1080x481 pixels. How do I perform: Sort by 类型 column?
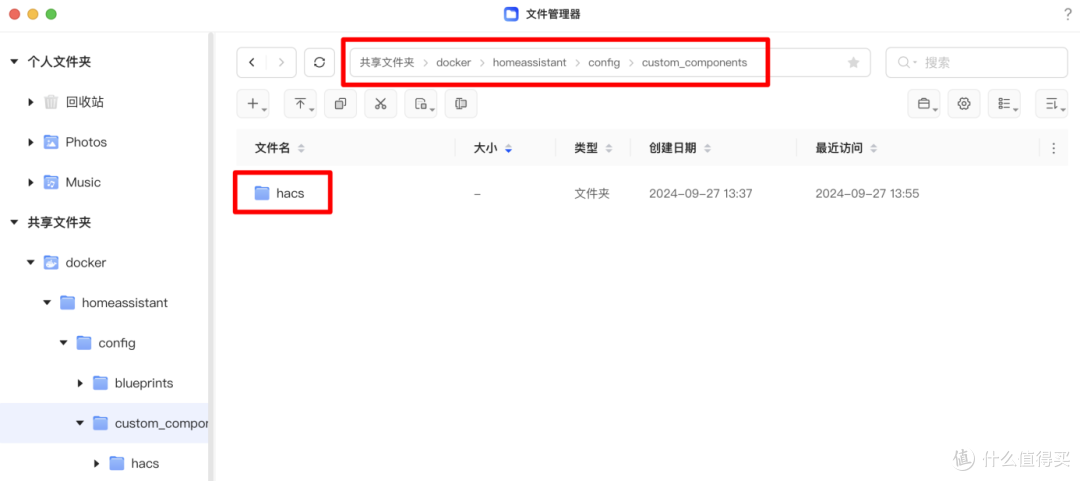(x=592, y=148)
